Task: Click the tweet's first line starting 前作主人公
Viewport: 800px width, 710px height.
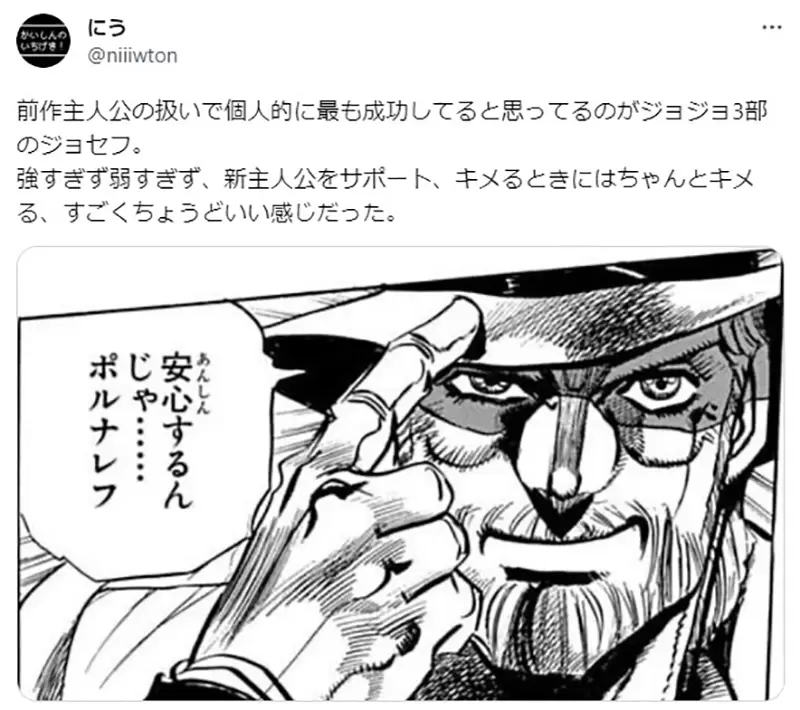Action: pyautogui.click(x=392, y=112)
